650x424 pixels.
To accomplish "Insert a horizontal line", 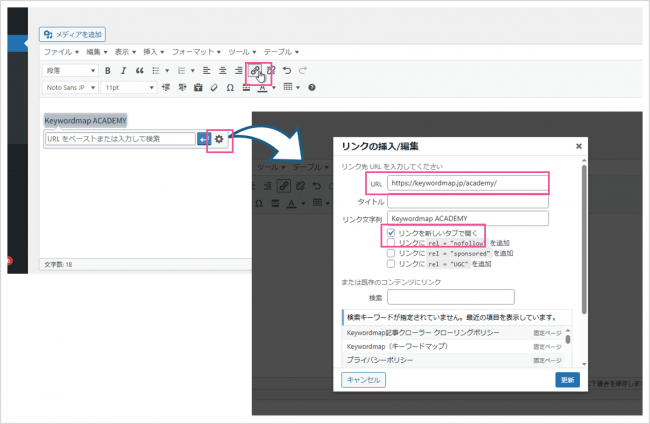I will coord(246,87).
